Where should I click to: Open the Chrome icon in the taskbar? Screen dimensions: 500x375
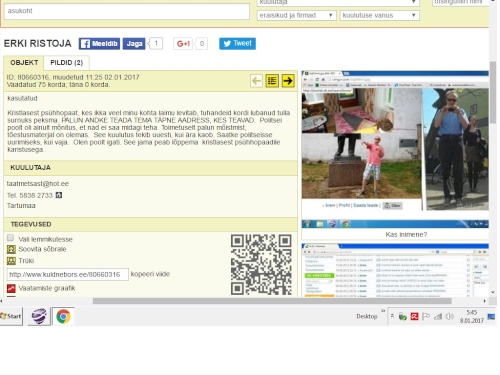[x=63, y=316]
